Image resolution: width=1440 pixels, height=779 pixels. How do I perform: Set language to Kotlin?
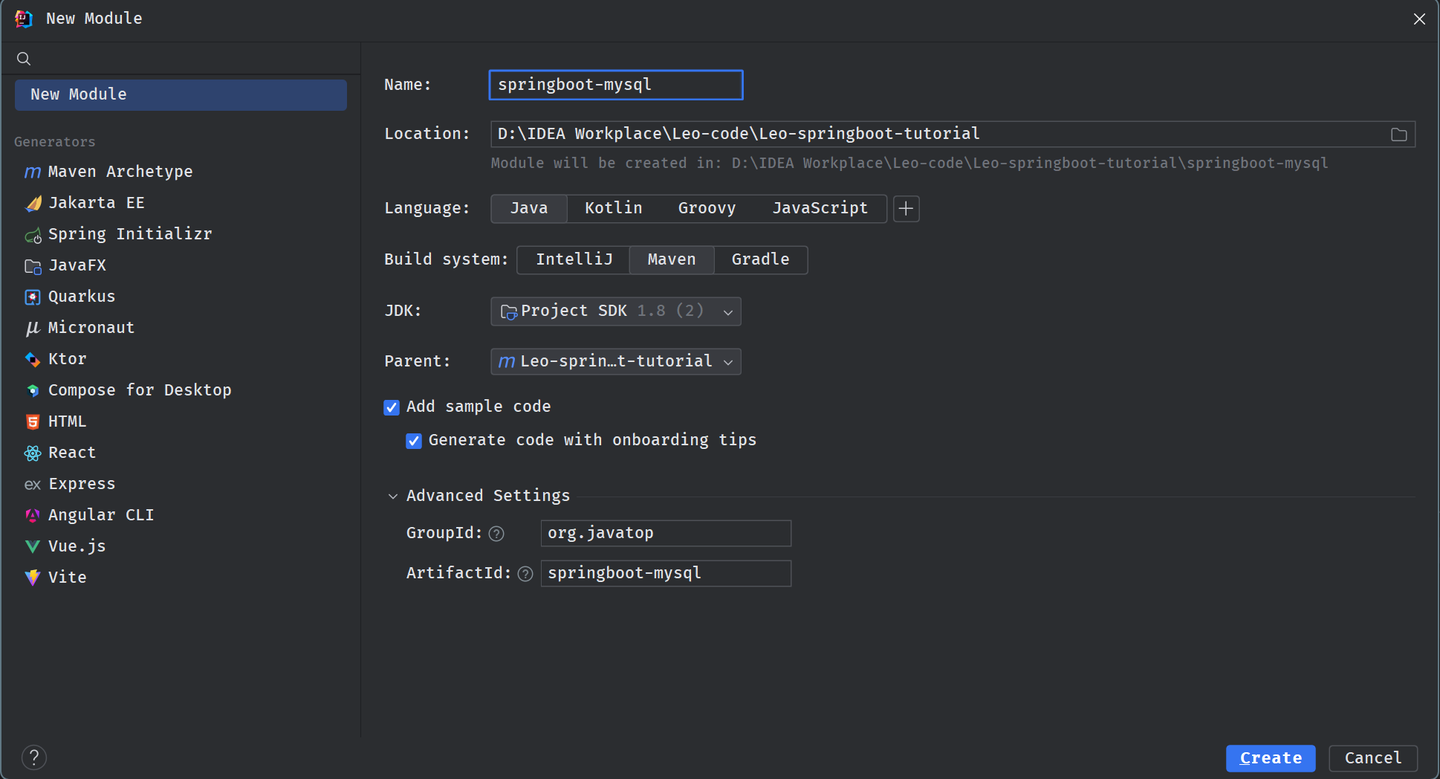(x=613, y=209)
